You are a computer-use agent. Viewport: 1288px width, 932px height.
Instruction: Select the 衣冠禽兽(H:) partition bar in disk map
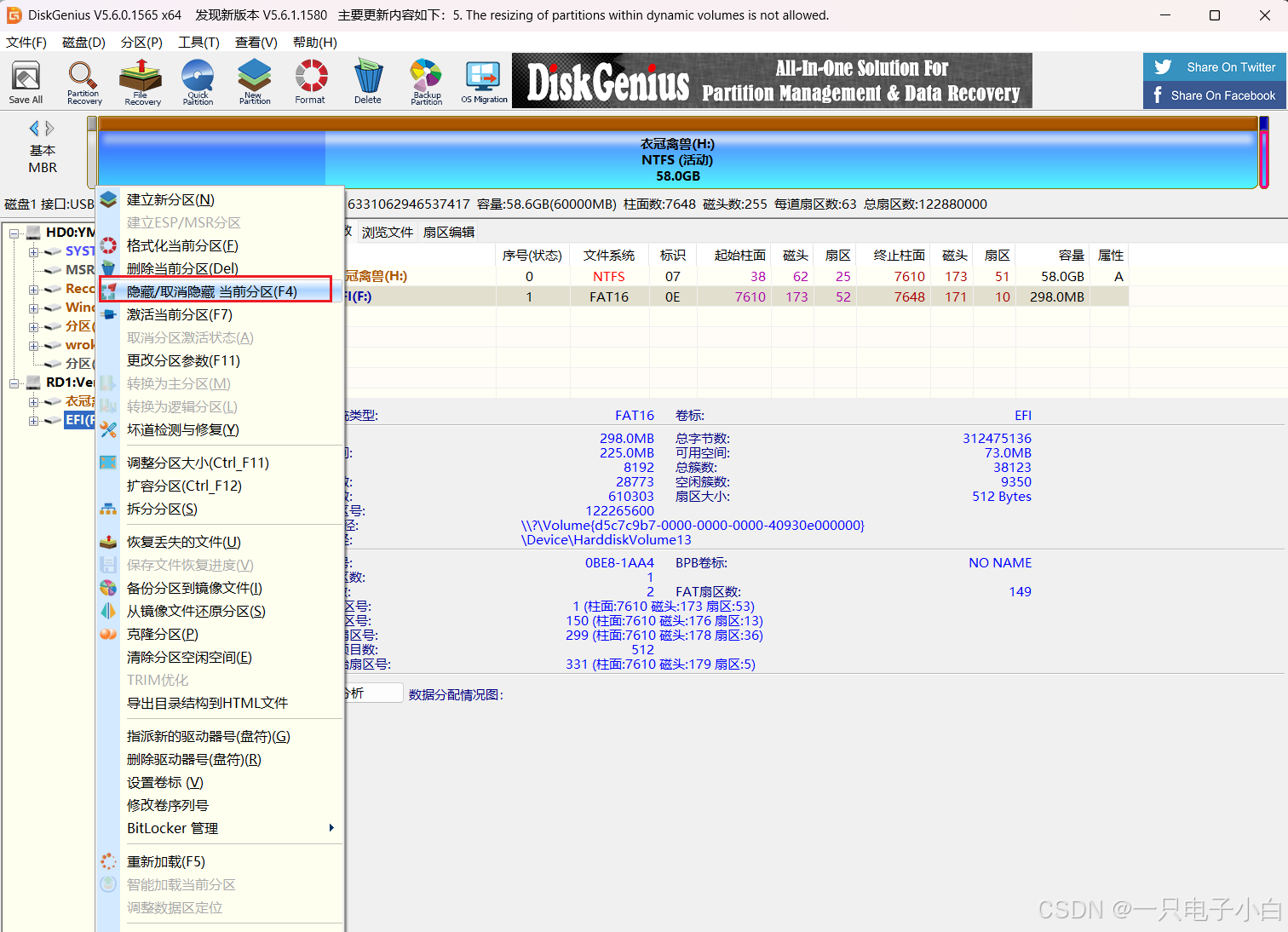tap(678, 160)
